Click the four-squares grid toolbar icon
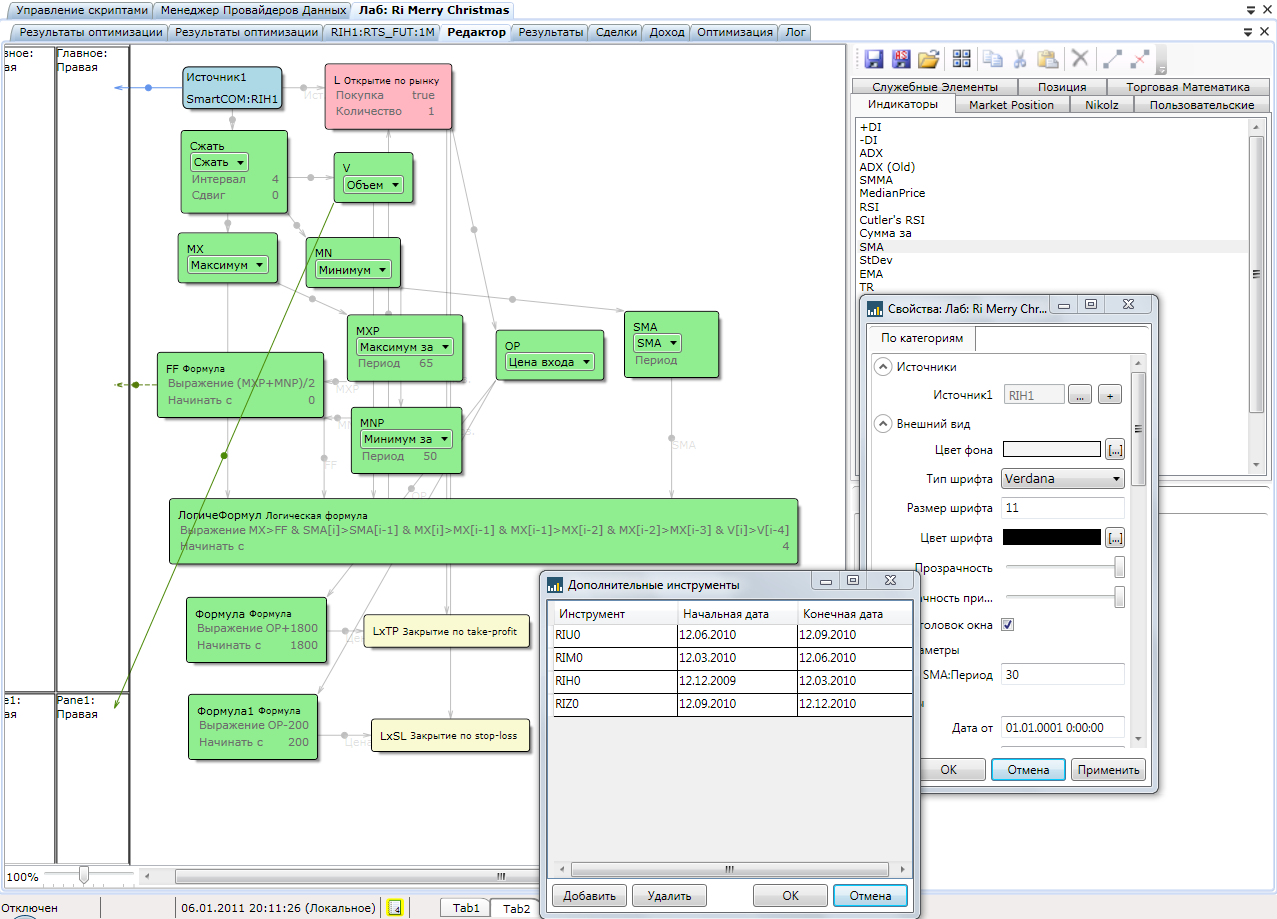Screen dimensions: 1277x919 (x=961, y=59)
